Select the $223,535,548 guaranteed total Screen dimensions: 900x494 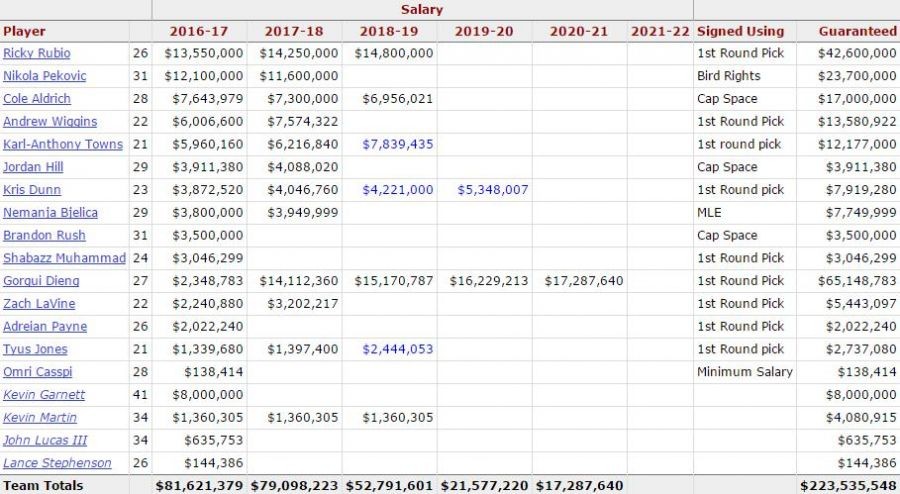(848, 486)
